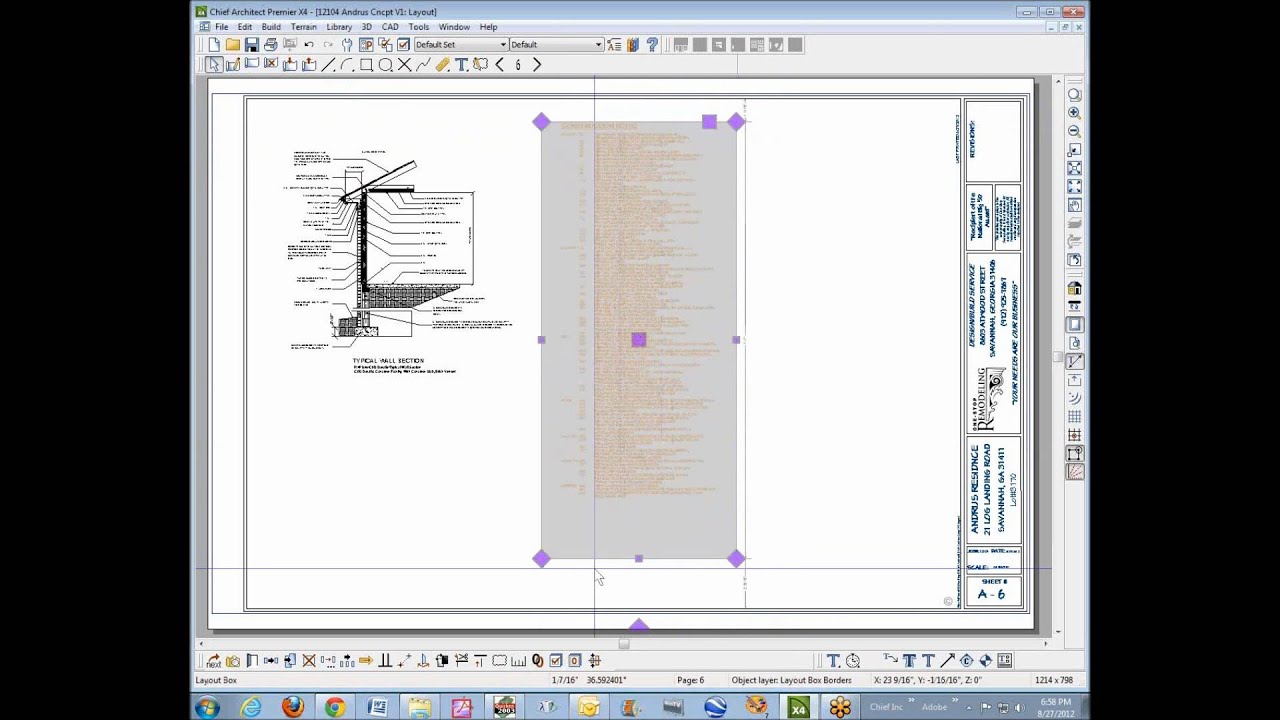The height and width of the screenshot is (720, 1280).
Task: Select the Rectangular Polyline tool
Action: coord(366,65)
